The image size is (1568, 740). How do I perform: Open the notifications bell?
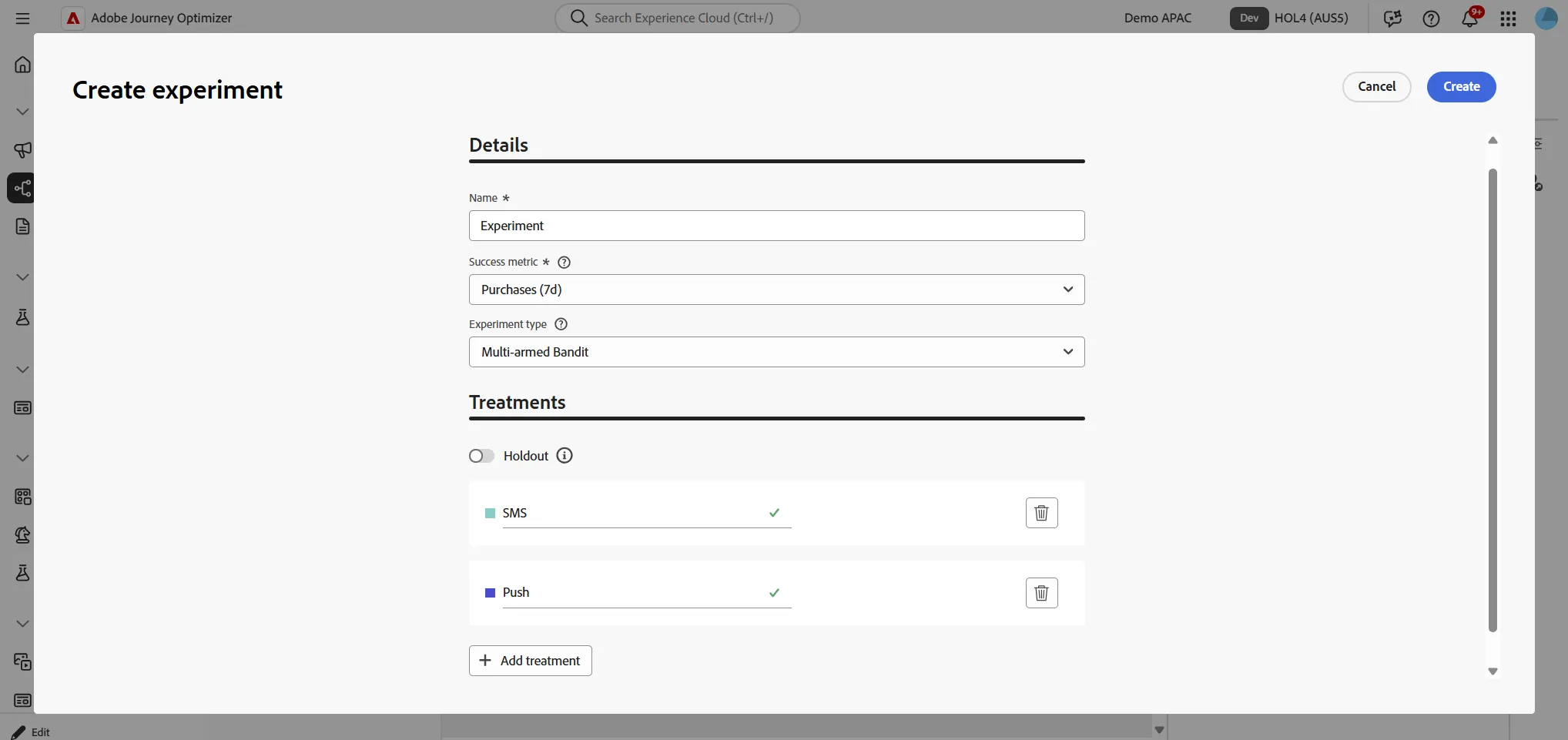[1469, 18]
